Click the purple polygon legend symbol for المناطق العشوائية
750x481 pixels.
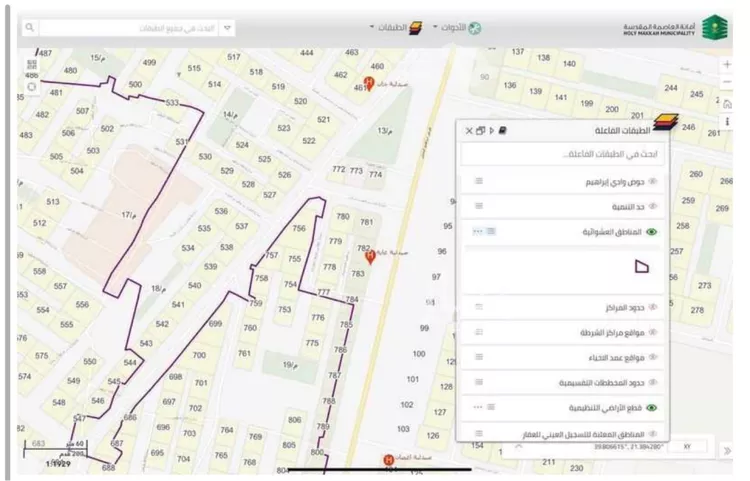coord(641,266)
